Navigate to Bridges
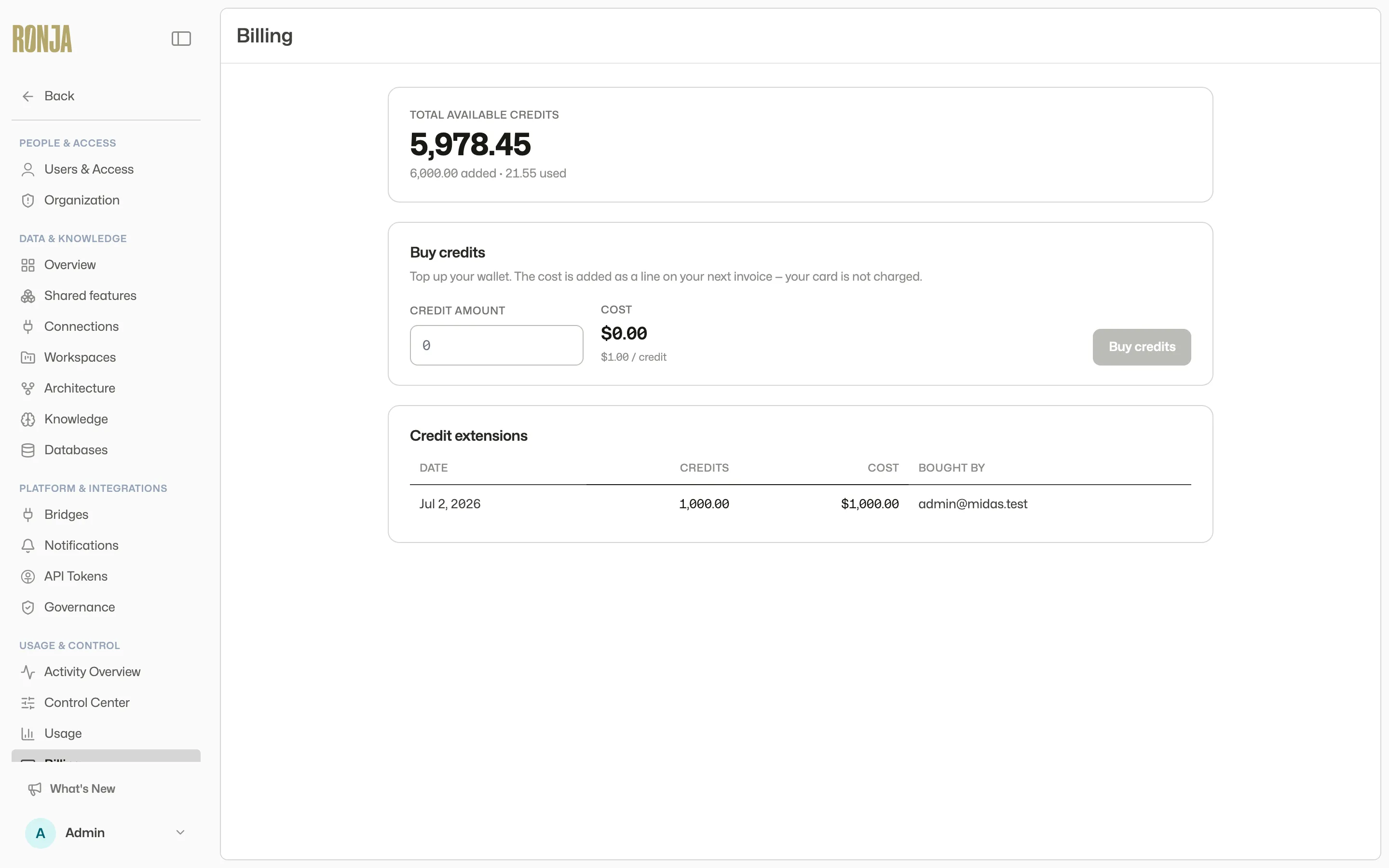This screenshot has height=868, width=1389. [x=106, y=515]
